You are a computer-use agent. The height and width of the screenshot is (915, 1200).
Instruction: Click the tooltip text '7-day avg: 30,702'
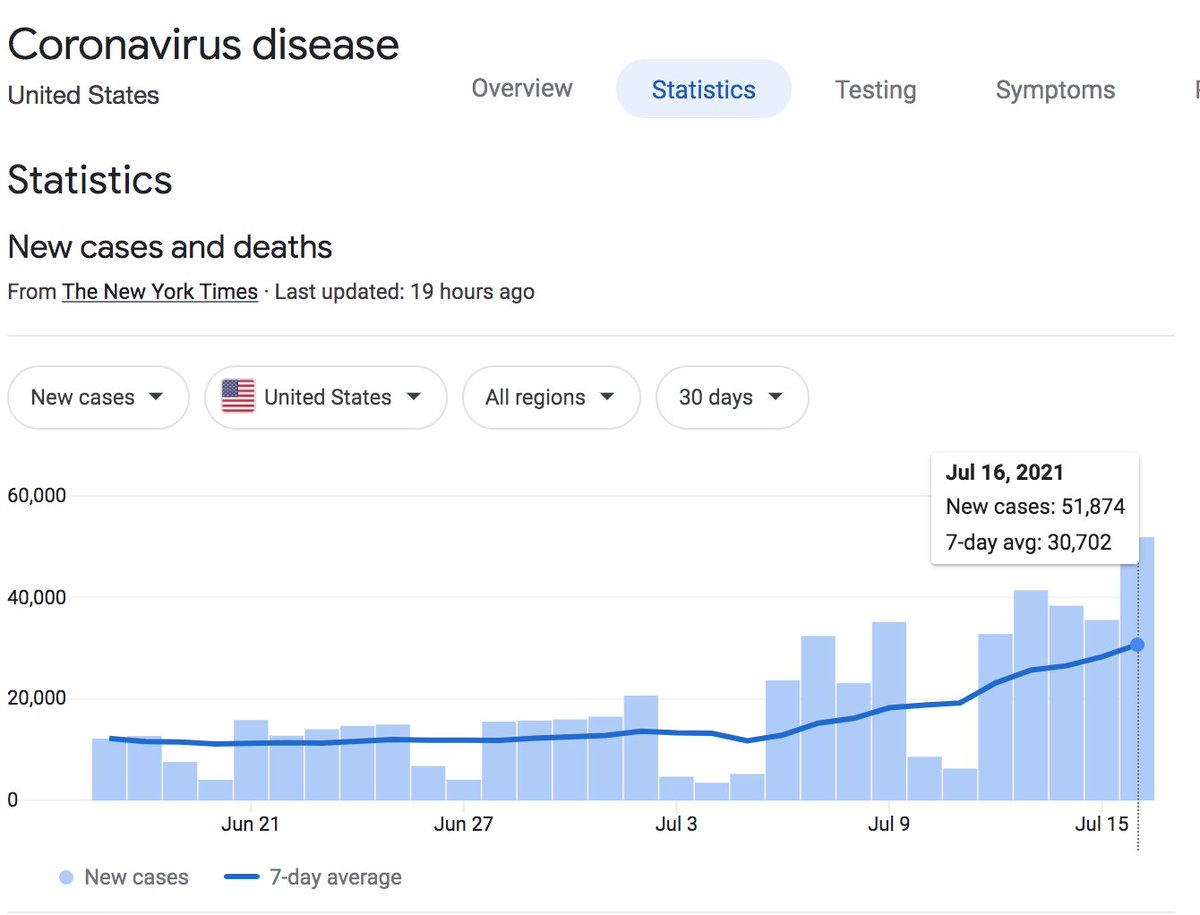[x=1028, y=543]
